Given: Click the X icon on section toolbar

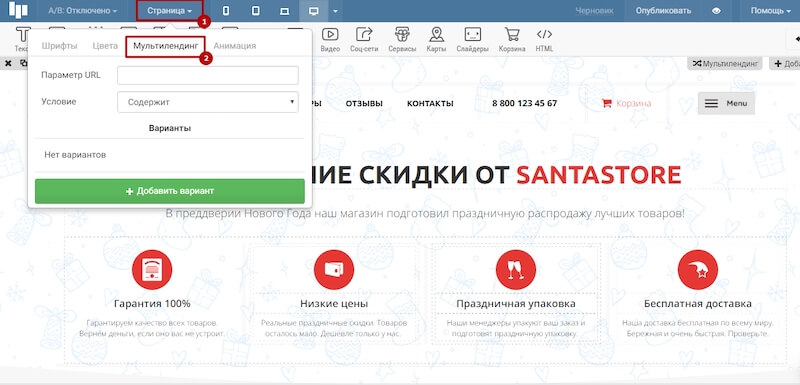Looking at the screenshot, I should coord(8,64).
